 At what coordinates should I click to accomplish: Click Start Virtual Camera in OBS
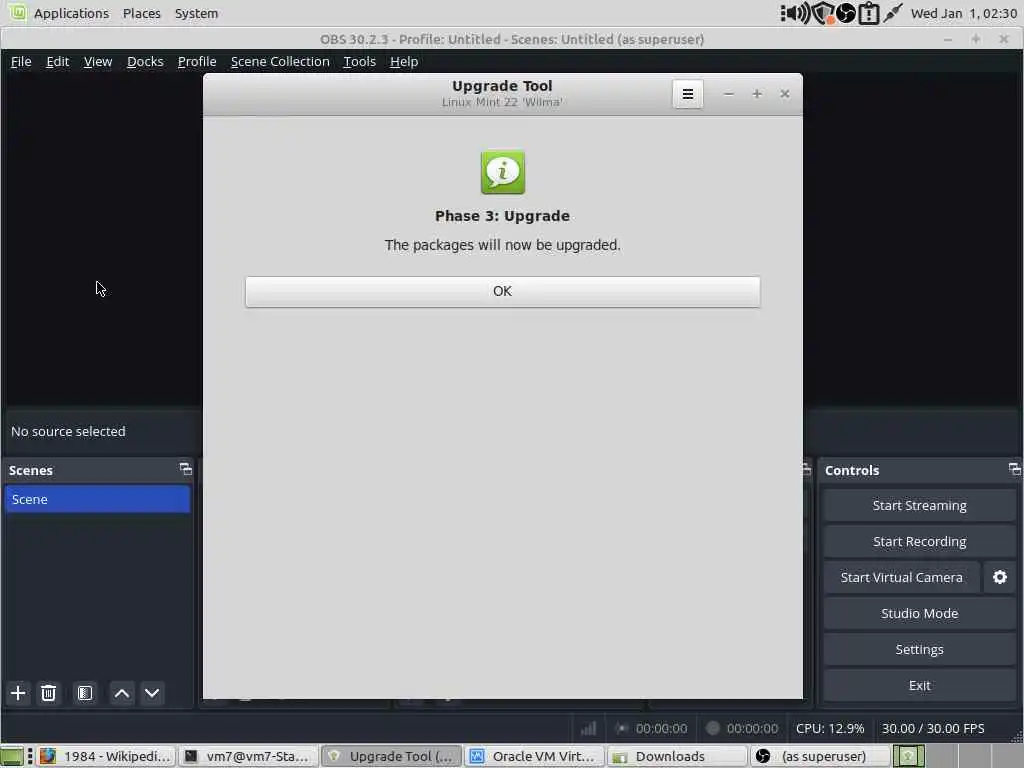(901, 577)
